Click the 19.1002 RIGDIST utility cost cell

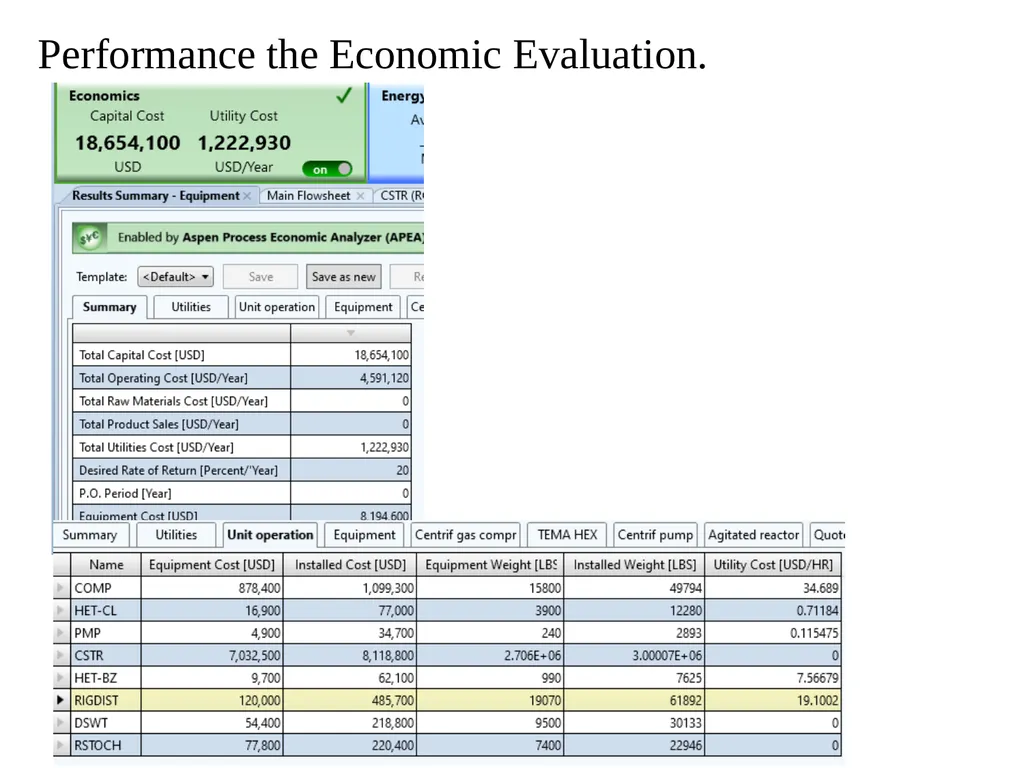click(x=773, y=700)
